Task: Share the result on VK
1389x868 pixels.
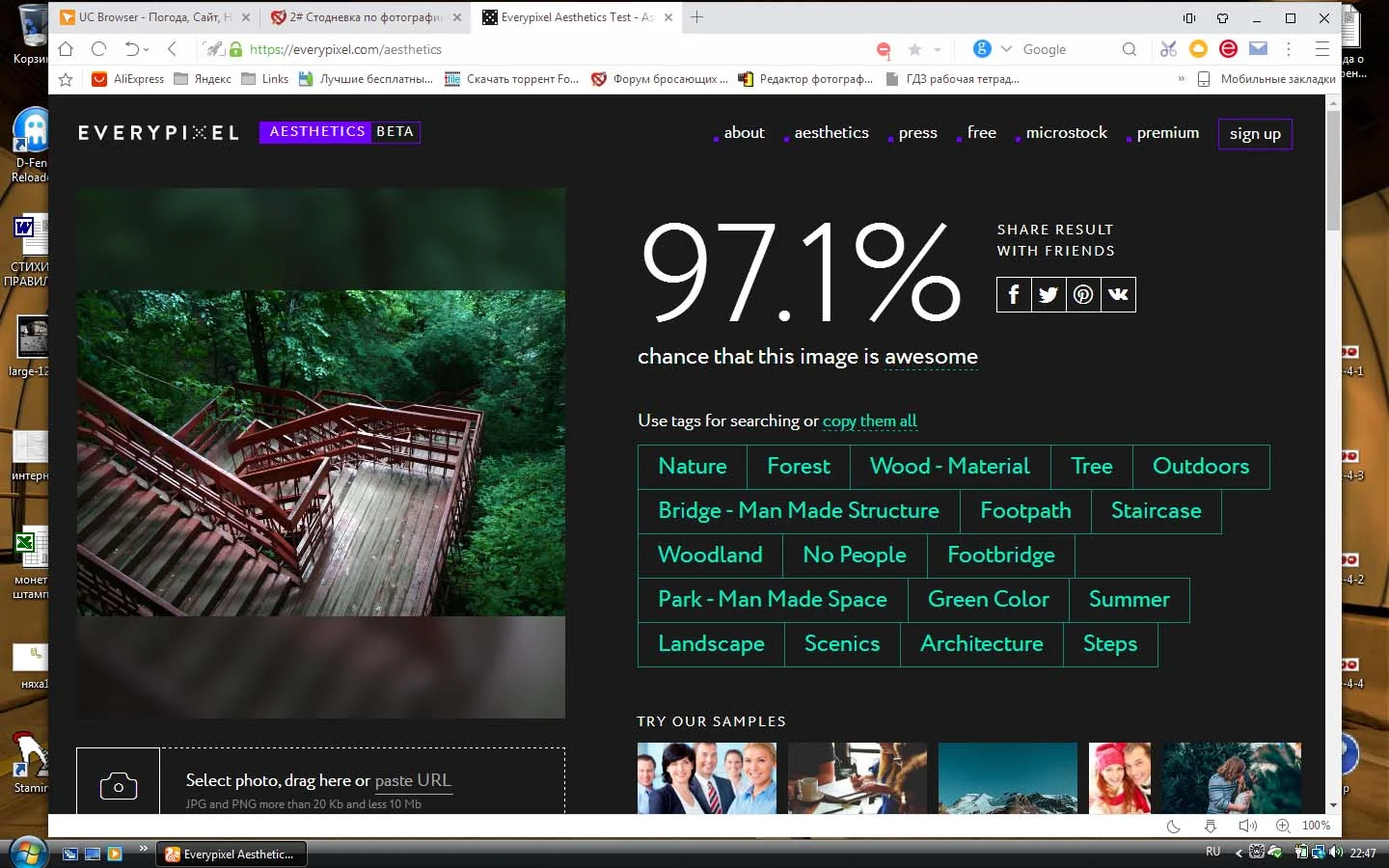Action: pos(1118,294)
